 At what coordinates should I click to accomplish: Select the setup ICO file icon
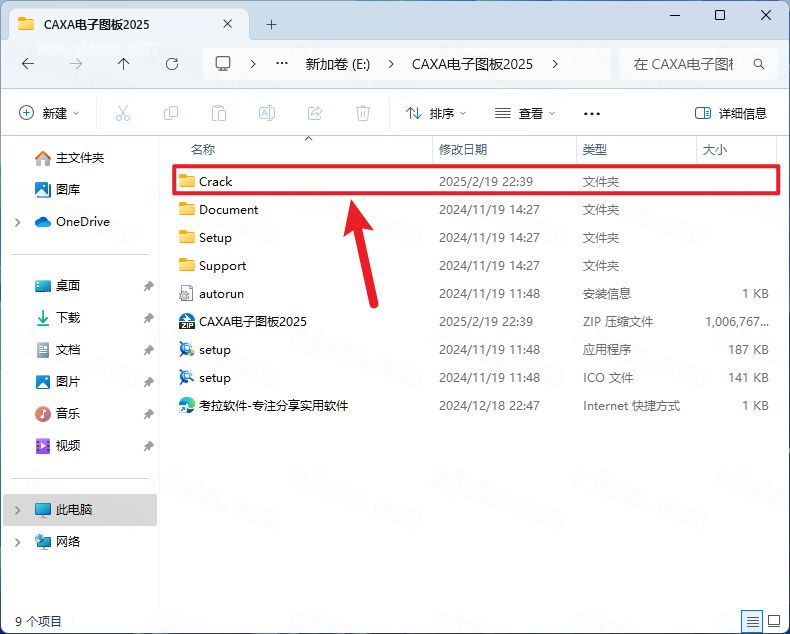[x=186, y=377]
